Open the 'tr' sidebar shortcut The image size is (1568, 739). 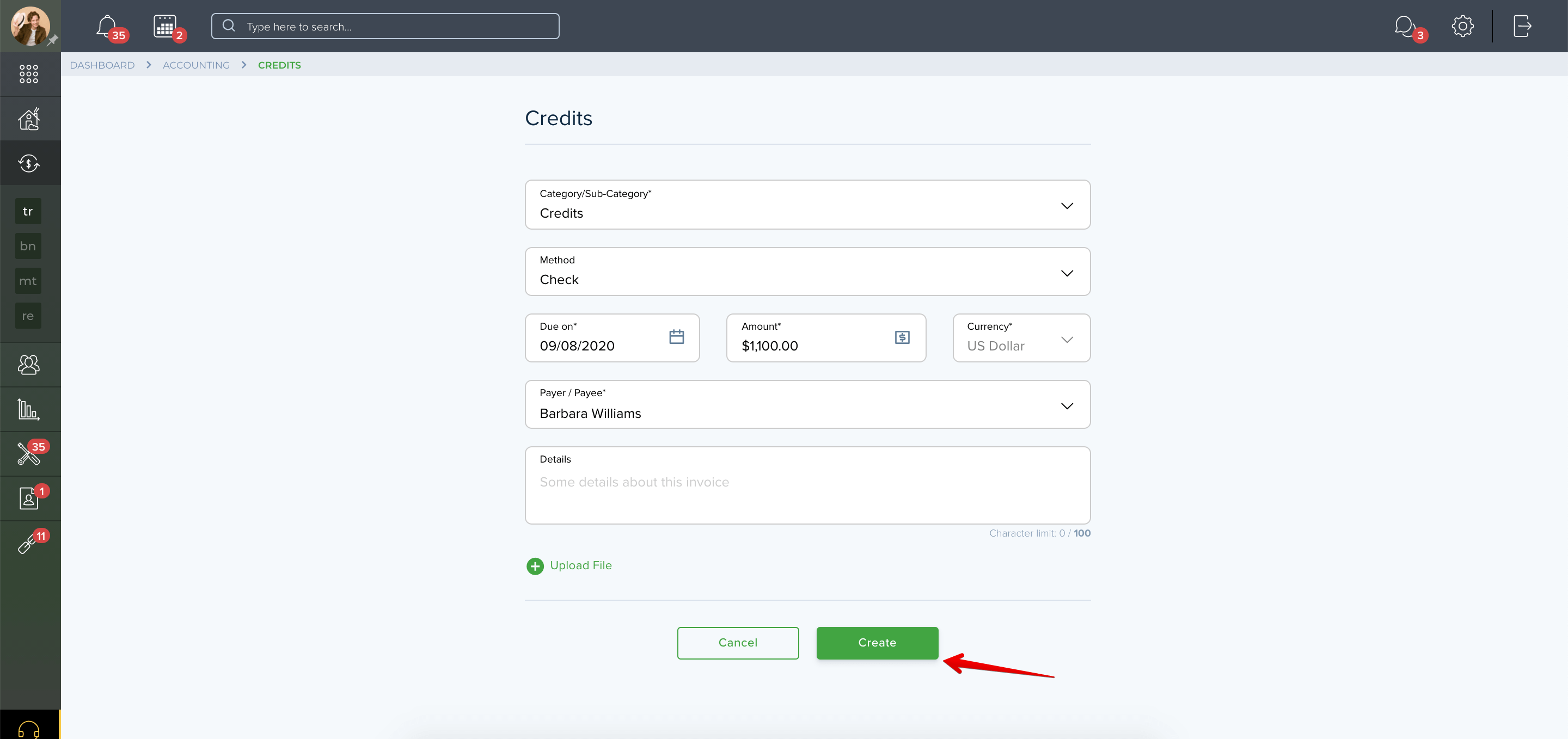point(28,211)
